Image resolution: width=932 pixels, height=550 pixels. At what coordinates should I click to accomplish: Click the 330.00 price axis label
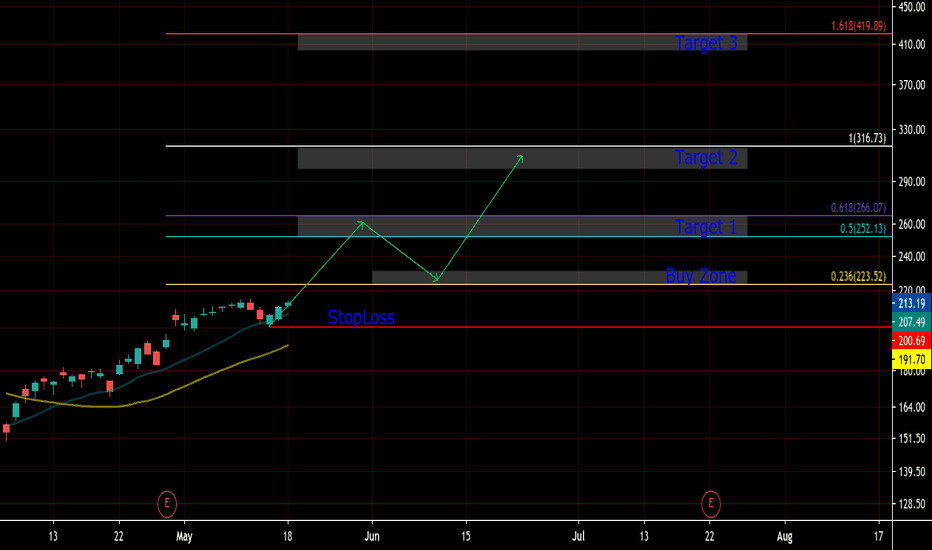912,129
